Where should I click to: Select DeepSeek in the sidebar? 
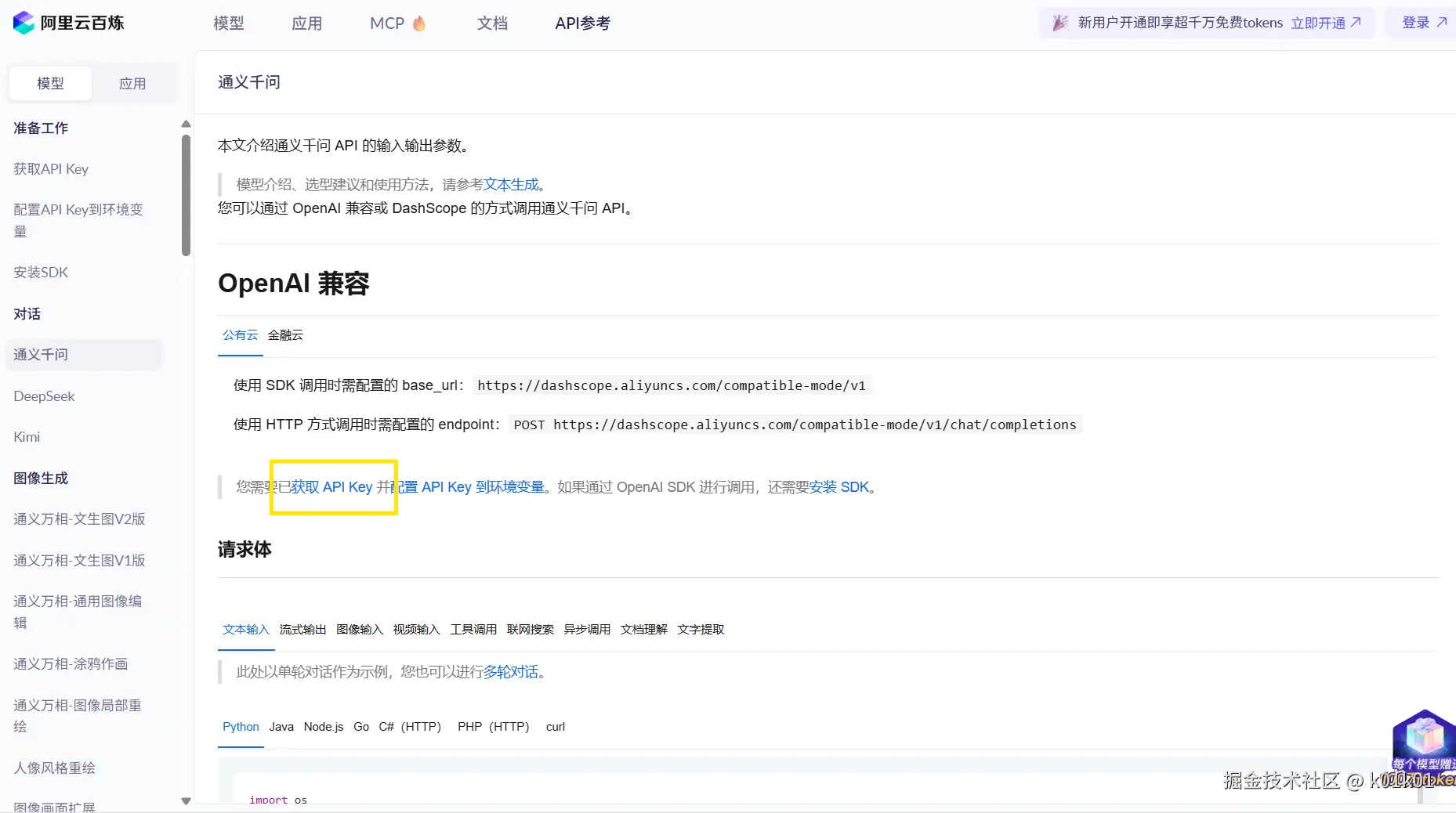(x=44, y=396)
